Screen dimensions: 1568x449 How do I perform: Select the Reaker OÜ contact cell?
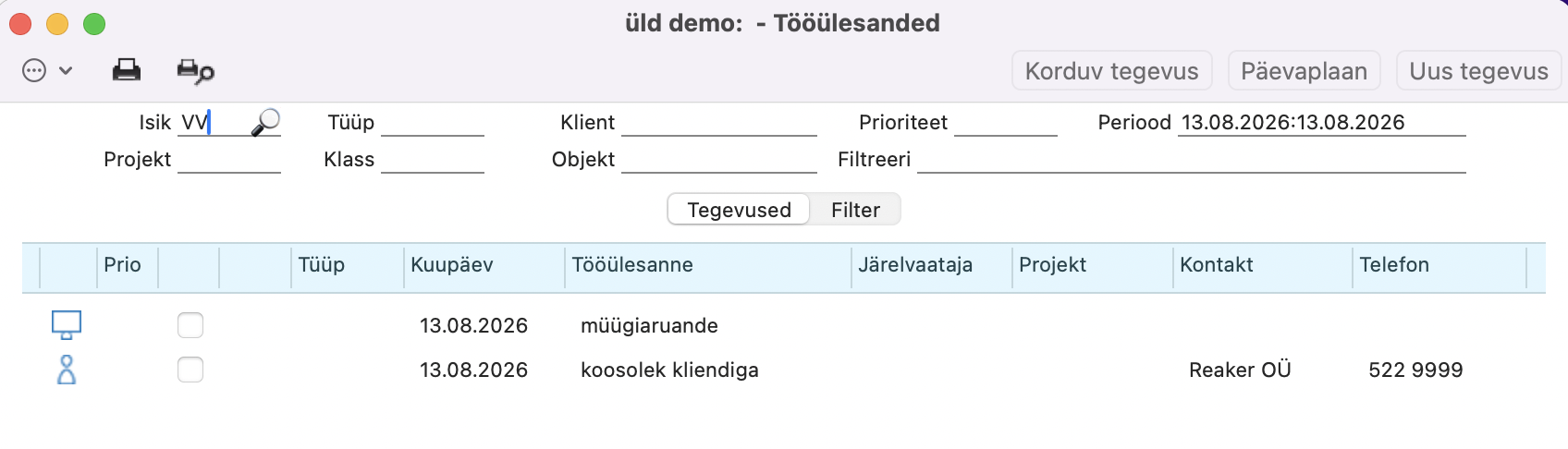[1240, 370]
